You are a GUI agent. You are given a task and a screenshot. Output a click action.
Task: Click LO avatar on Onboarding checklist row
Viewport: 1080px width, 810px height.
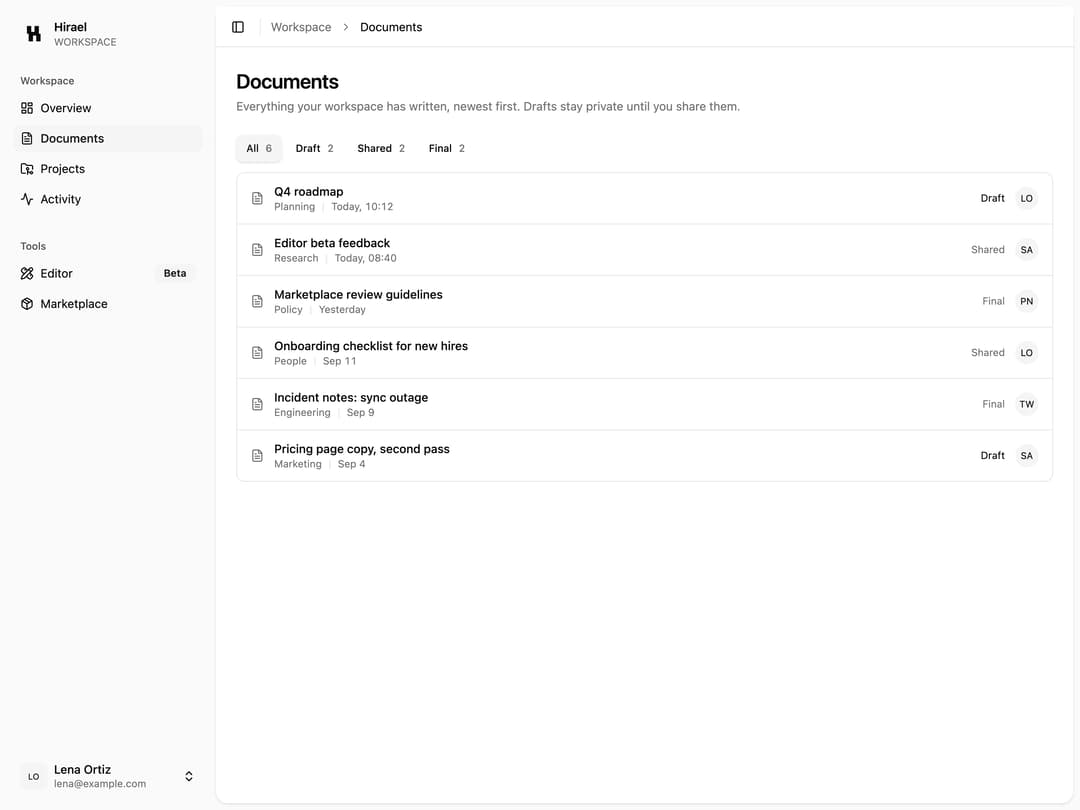[x=1026, y=353]
